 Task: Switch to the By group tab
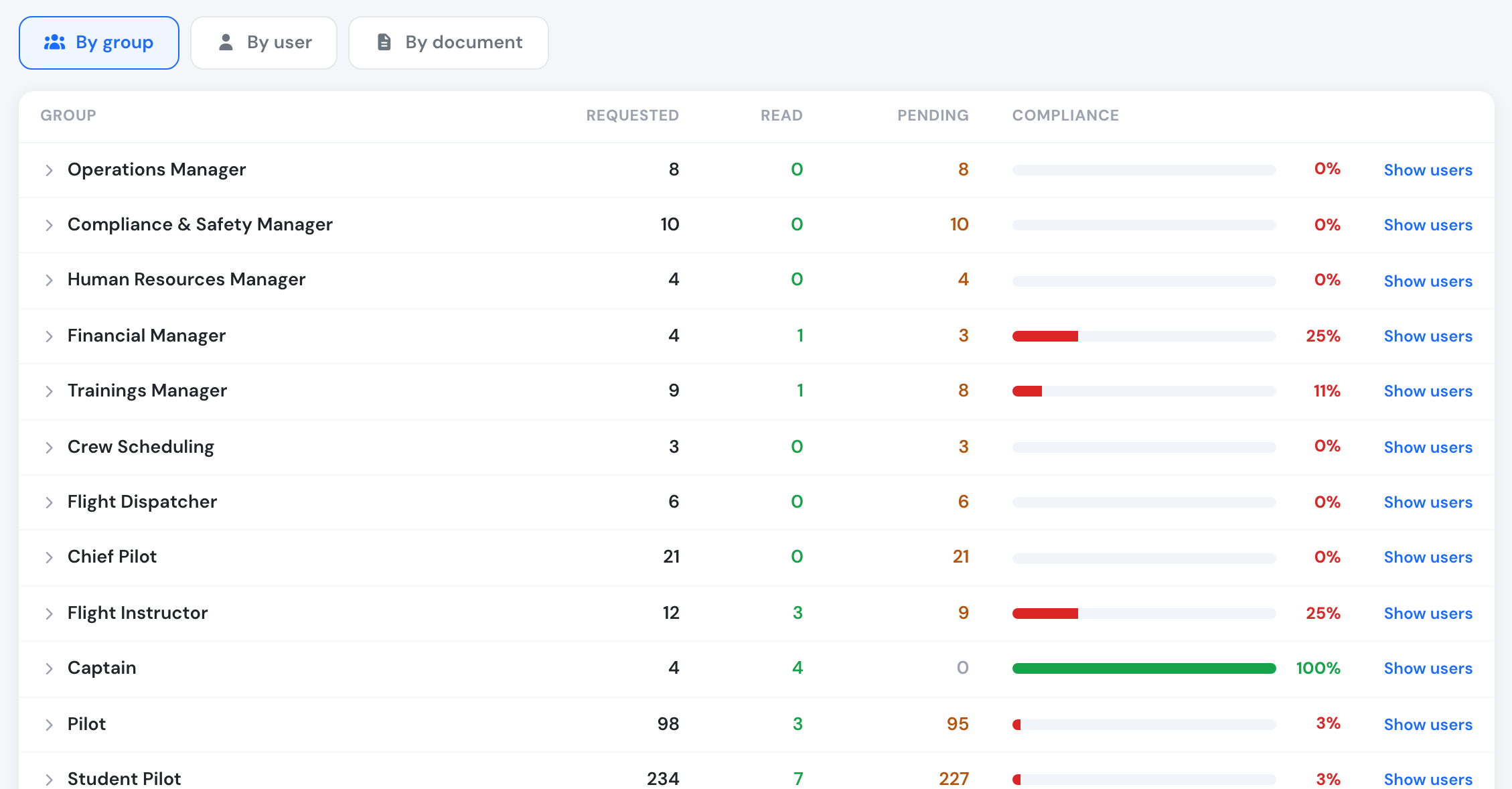coord(99,43)
